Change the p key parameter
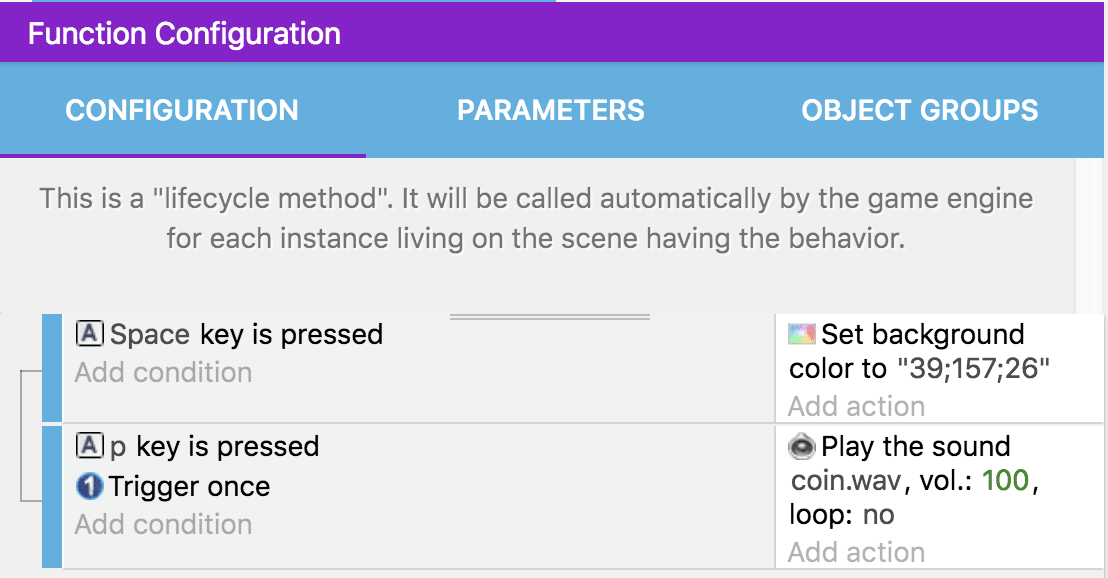Screen dimensions: 1108x578 [119, 447]
